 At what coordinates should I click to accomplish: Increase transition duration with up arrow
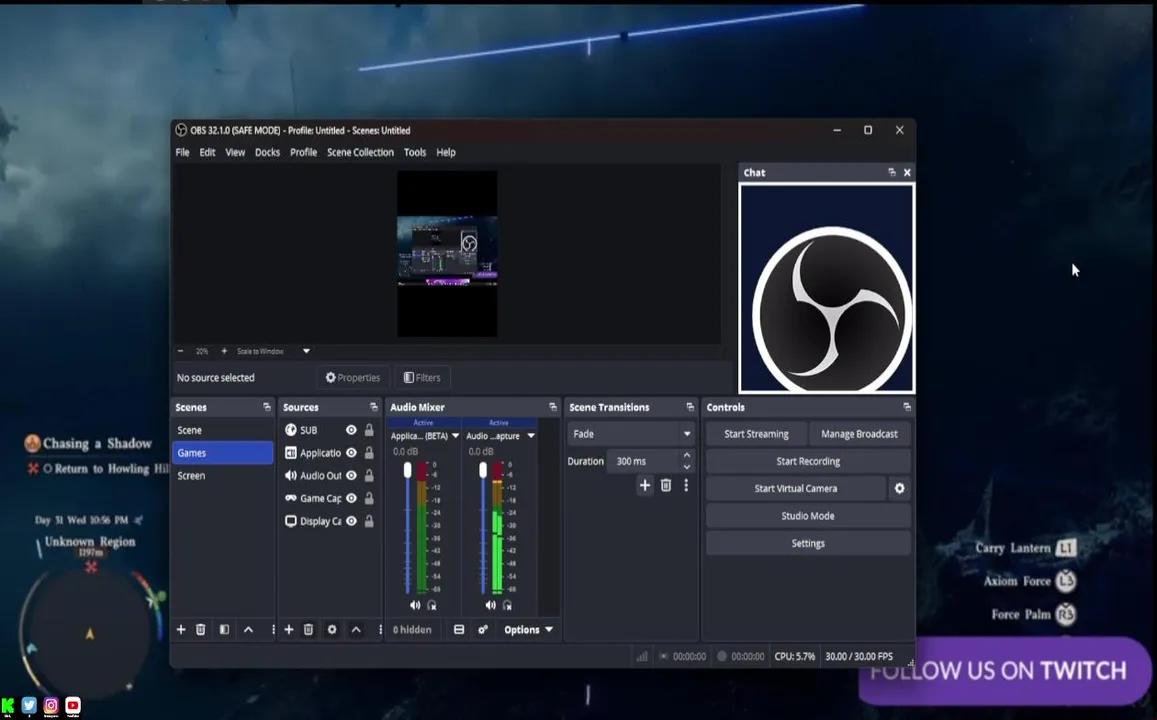pyautogui.click(x=687, y=455)
